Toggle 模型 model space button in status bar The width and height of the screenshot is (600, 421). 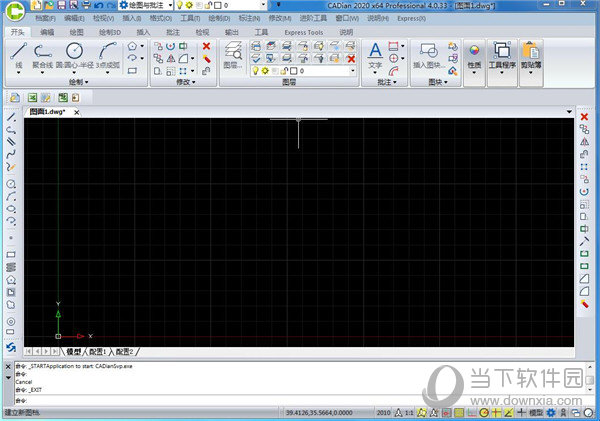point(536,412)
